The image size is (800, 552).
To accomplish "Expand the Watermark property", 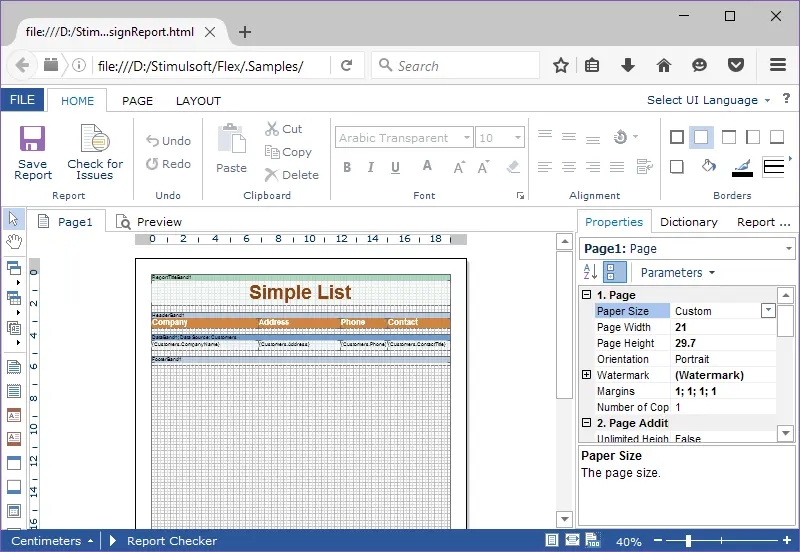I will [x=587, y=374].
